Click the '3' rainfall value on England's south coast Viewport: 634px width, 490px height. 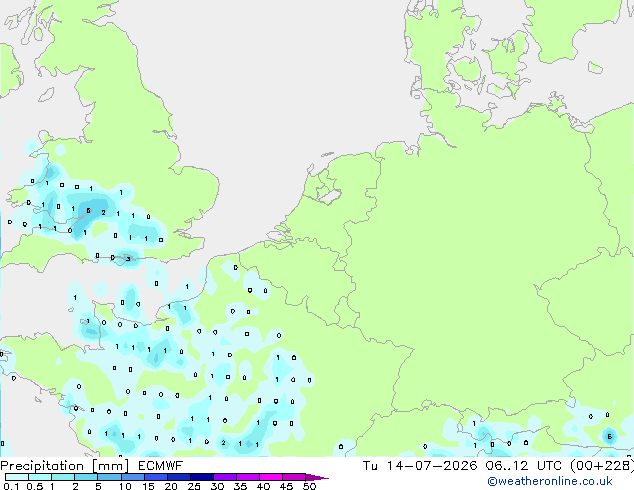coord(128,259)
